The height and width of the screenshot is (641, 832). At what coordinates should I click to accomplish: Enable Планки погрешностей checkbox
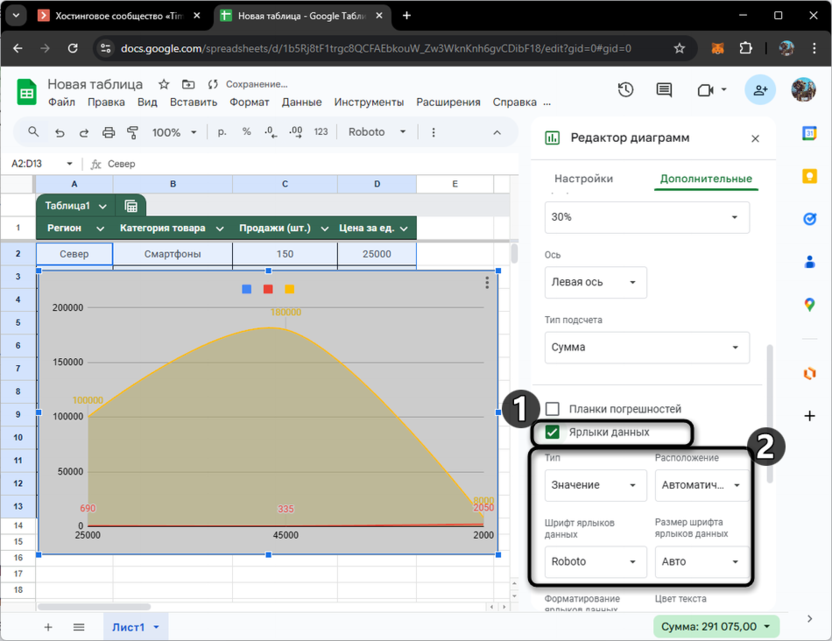552,409
